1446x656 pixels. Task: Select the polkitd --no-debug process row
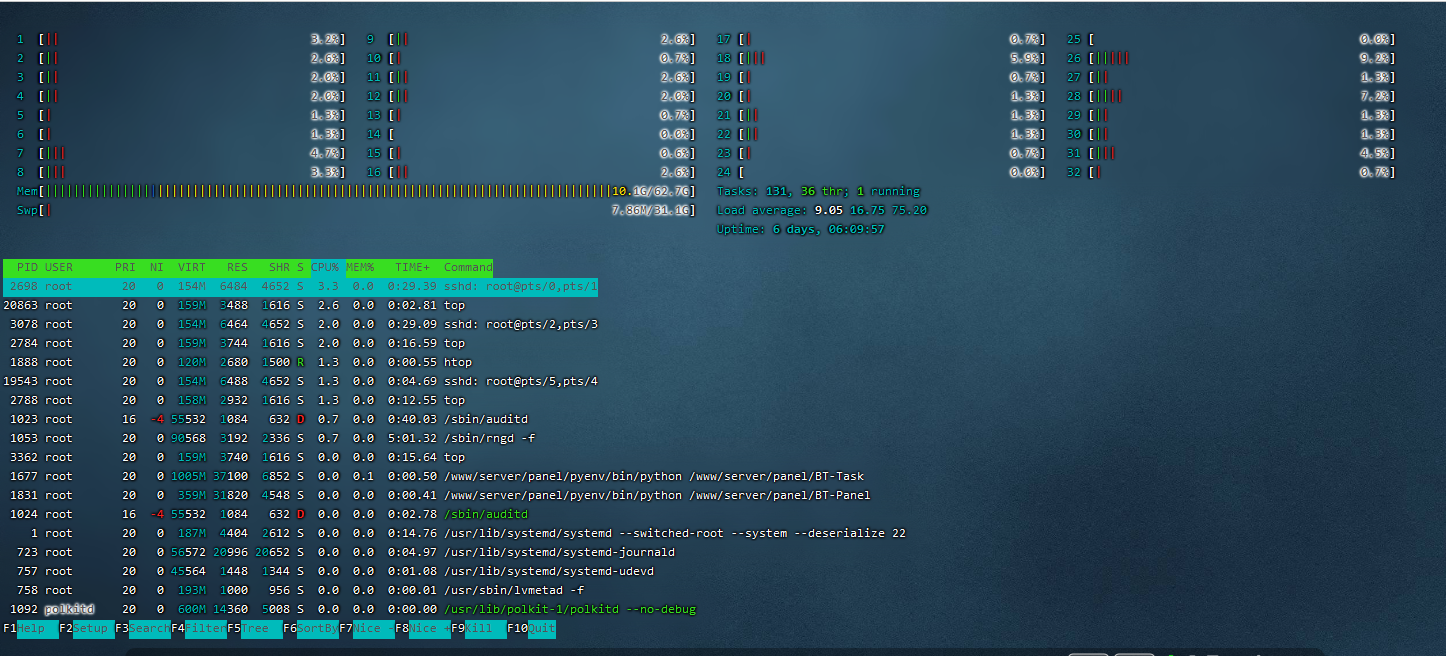click(x=350, y=609)
